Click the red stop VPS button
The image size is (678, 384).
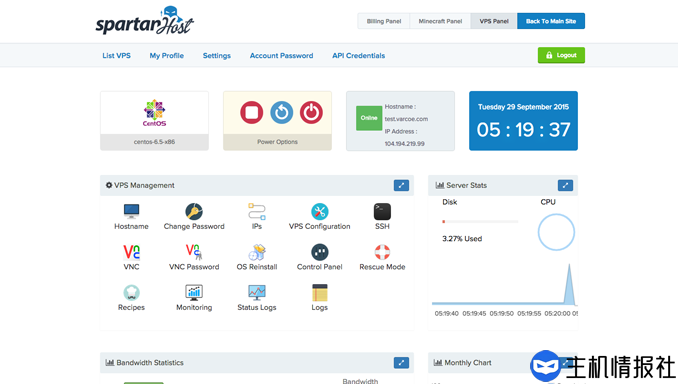coord(252,112)
